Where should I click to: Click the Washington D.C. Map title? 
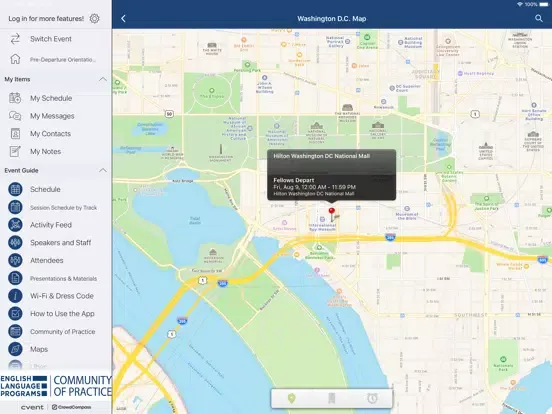(332, 19)
